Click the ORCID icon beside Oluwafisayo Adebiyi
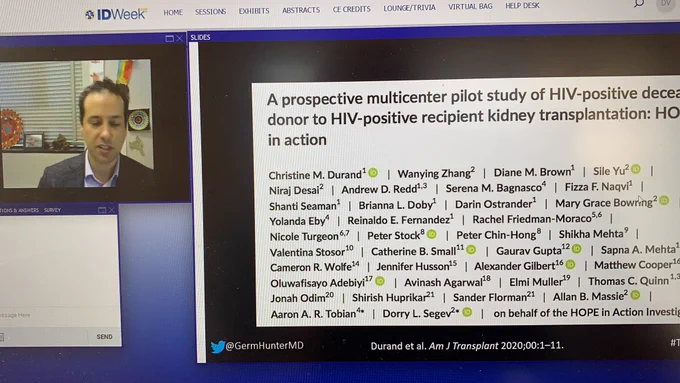 pyautogui.click(x=380, y=281)
